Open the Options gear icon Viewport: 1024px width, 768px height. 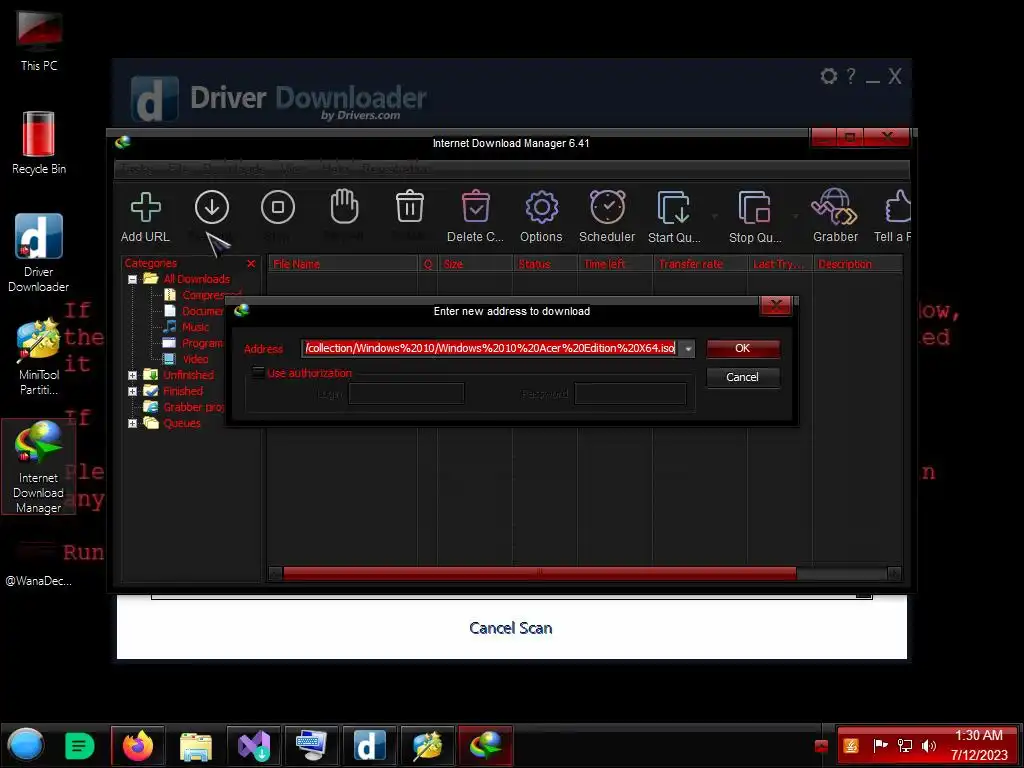pos(541,208)
